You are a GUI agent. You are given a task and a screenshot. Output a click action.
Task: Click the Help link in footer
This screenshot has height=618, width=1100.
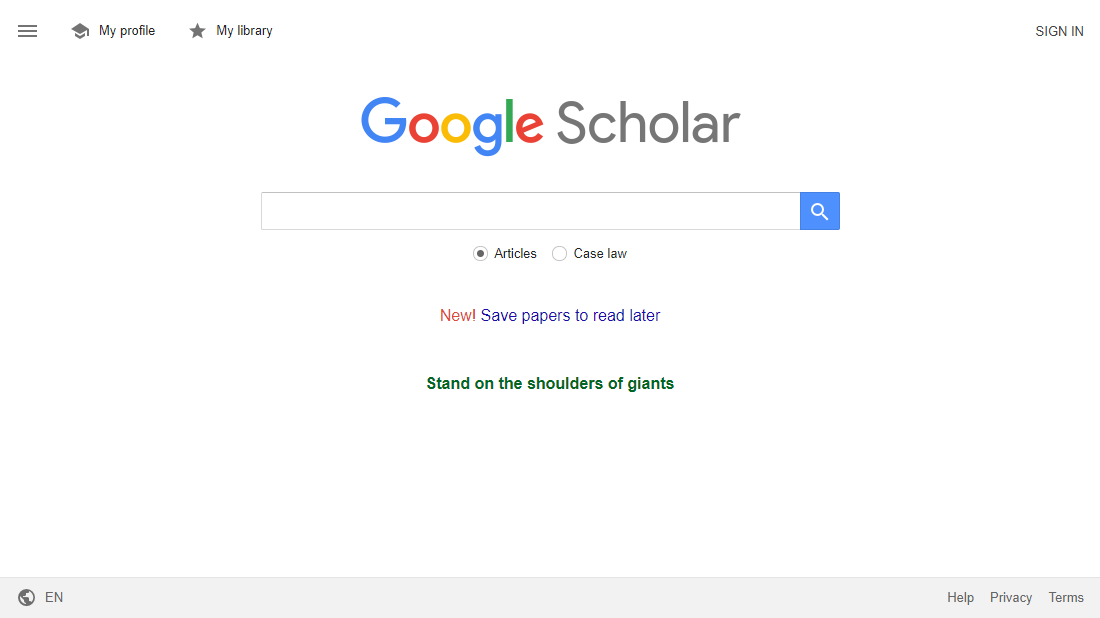960,597
